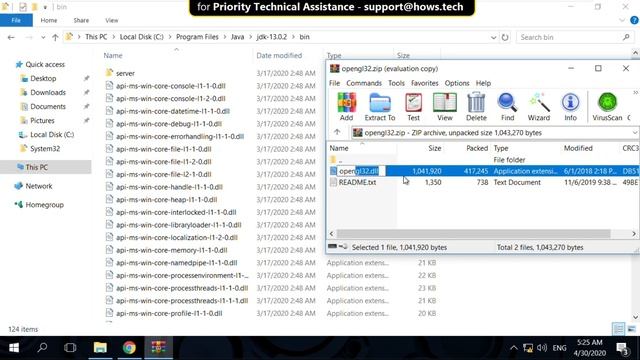
Task: Open Windows Start menu
Action: [14, 348]
